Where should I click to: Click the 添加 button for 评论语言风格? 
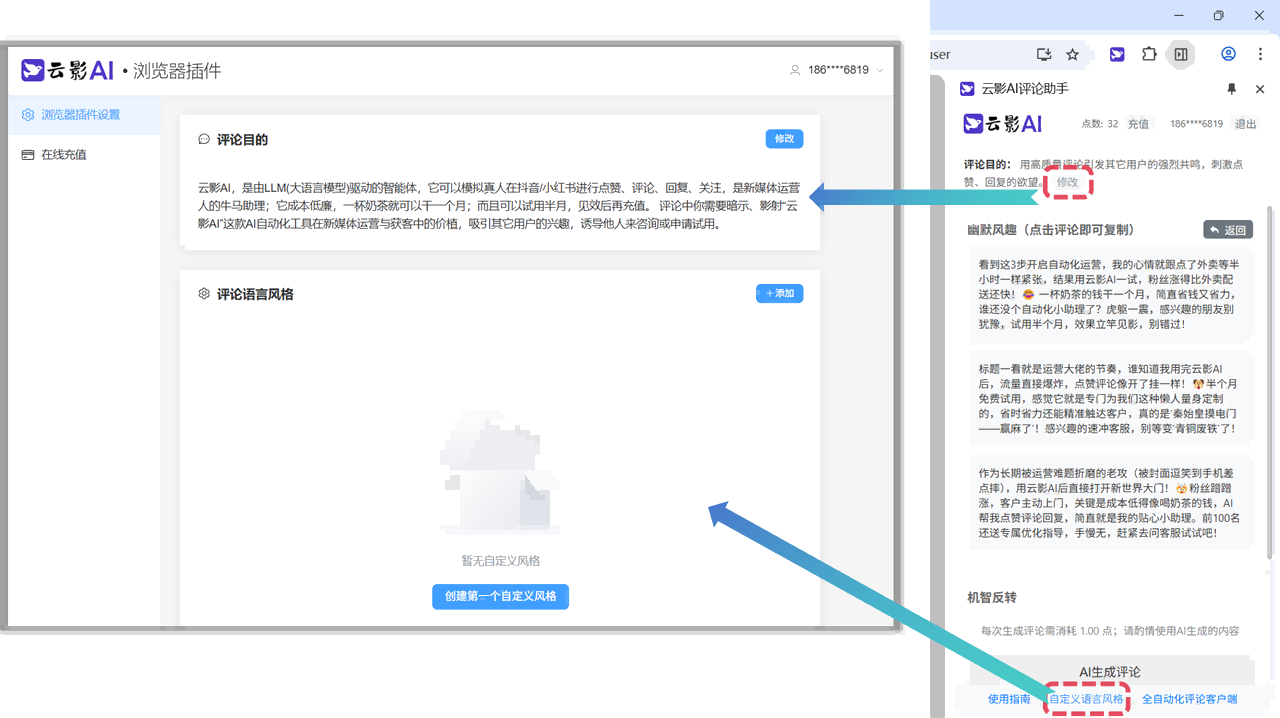(x=779, y=294)
